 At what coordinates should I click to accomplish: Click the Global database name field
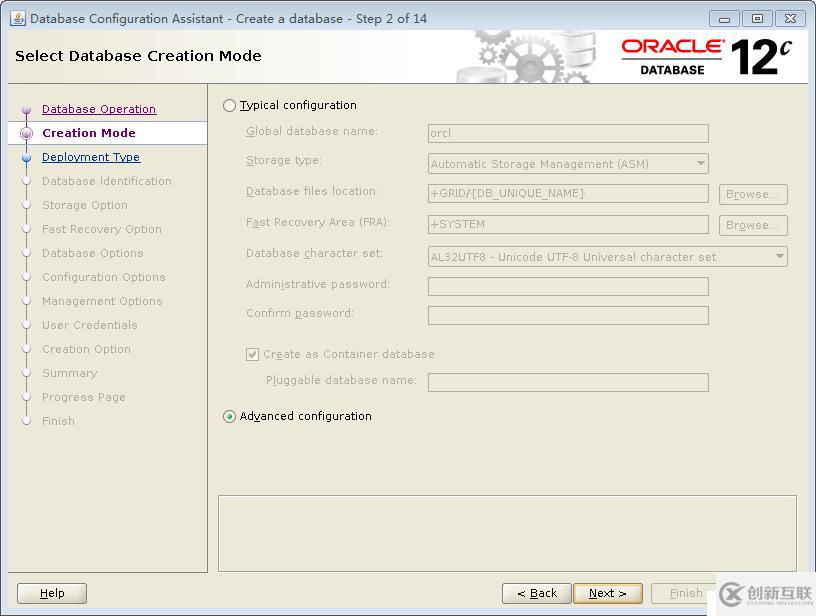[568, 133]
